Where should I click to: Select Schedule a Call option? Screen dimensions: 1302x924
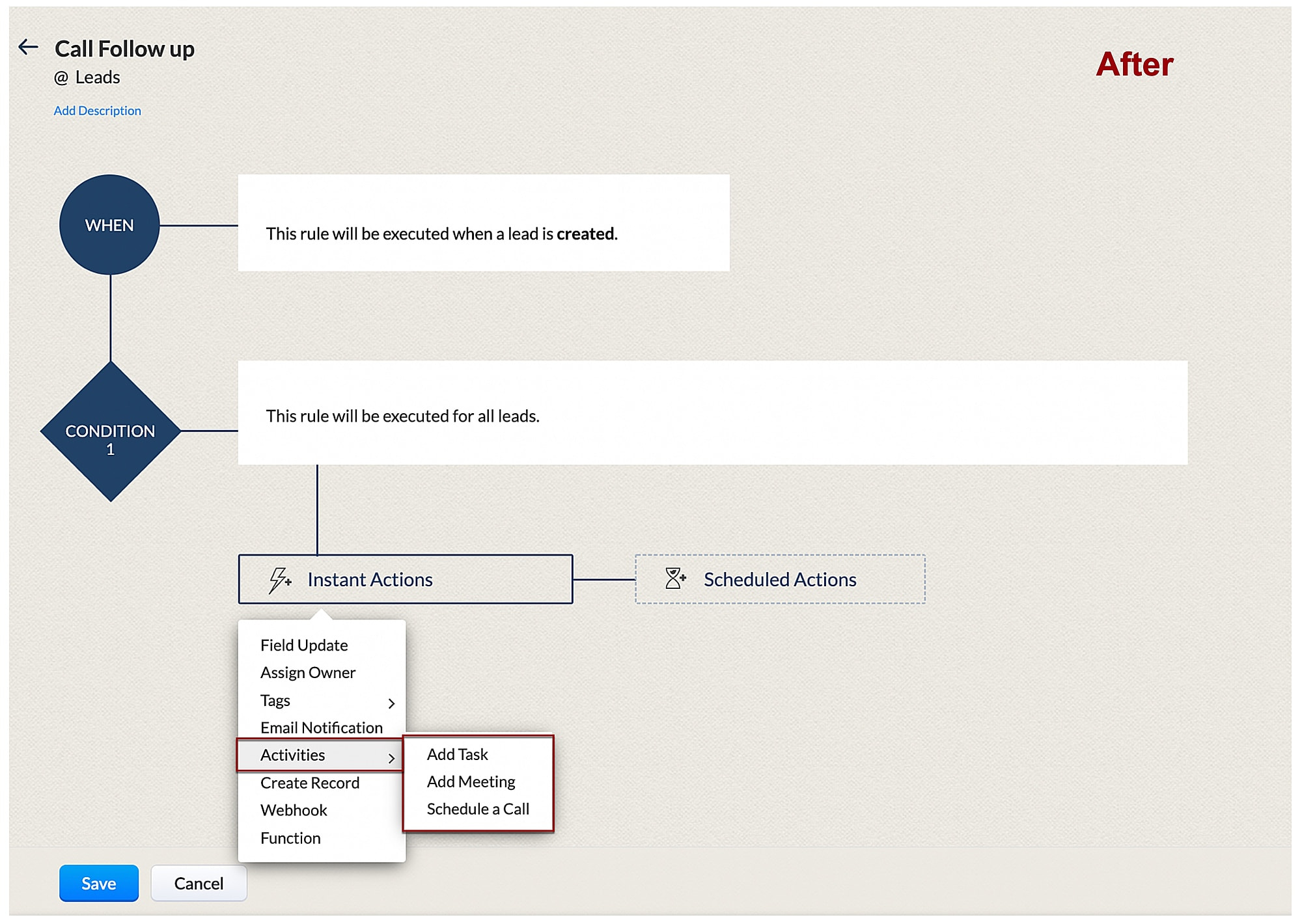coord(478,809)
